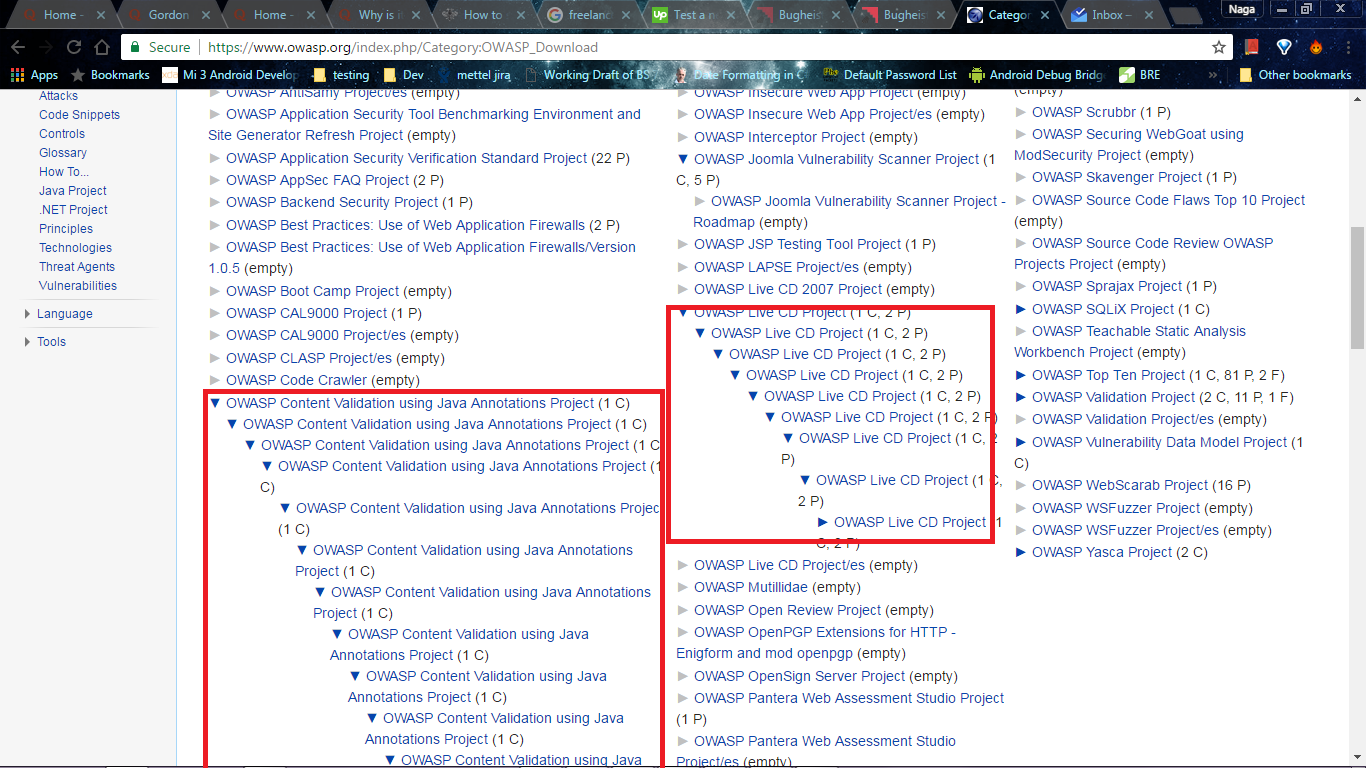Click the blue shield extension icon
The height and width of the screenshot is (768, 1366).
coord(1285,47)
